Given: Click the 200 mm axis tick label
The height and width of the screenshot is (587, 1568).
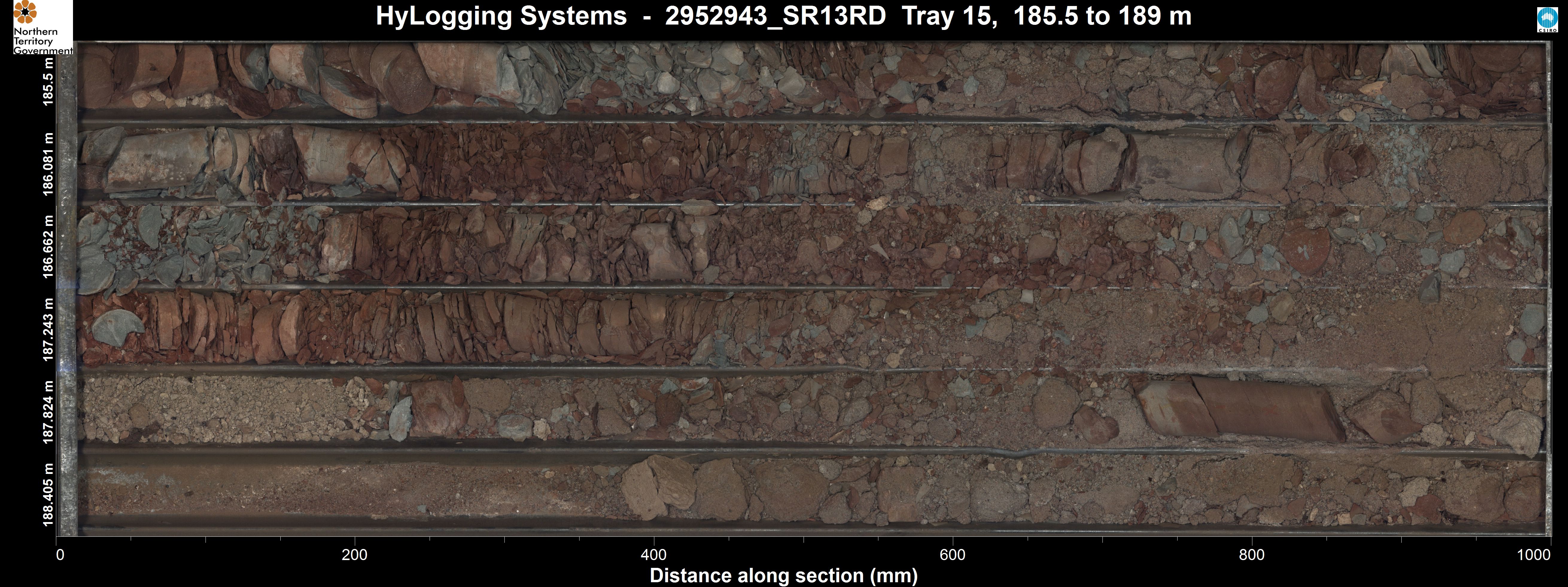Looking at the screenshot, I should coord(355,555).
